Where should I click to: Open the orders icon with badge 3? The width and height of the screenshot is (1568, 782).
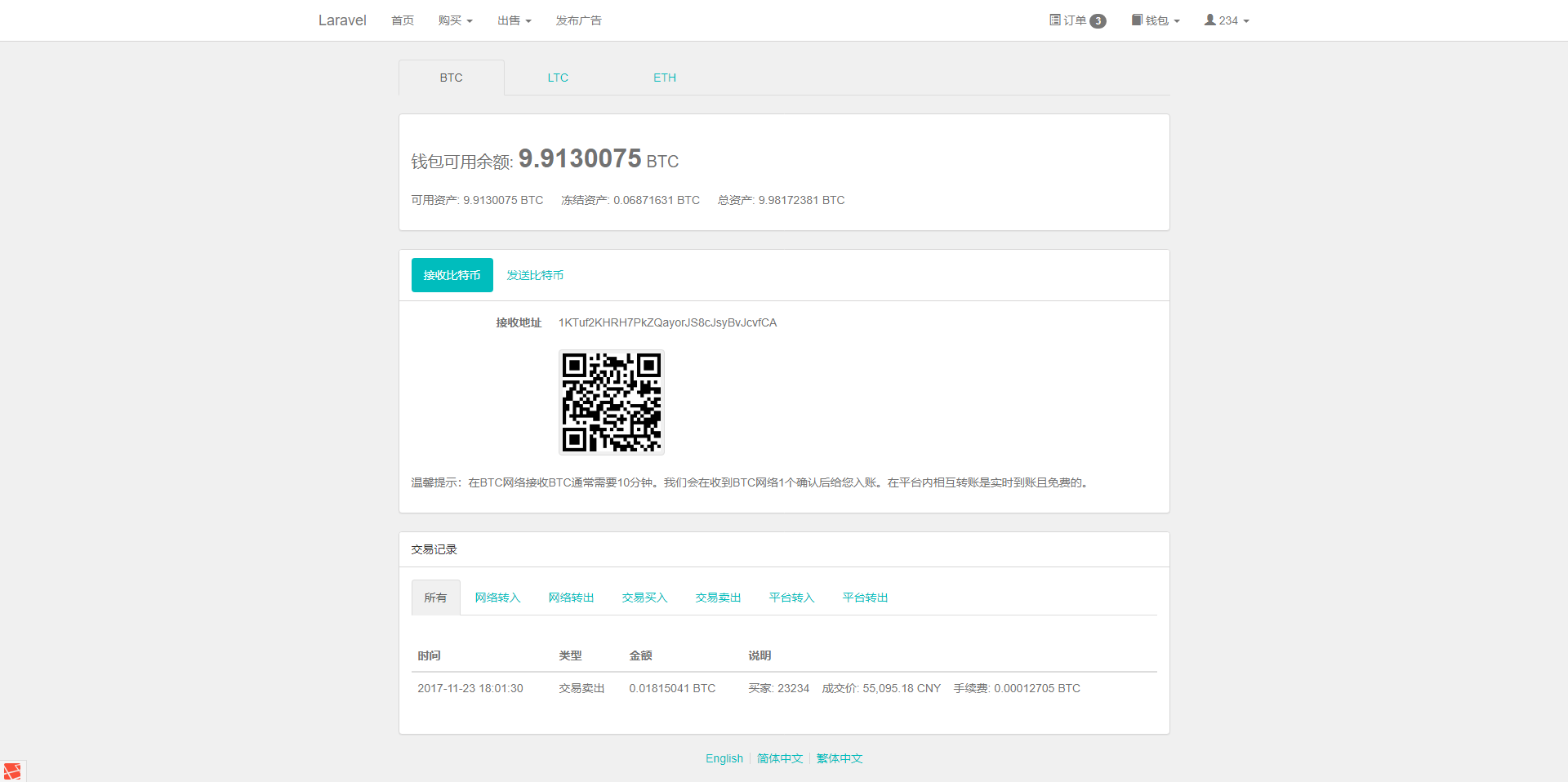(1053, 20)
